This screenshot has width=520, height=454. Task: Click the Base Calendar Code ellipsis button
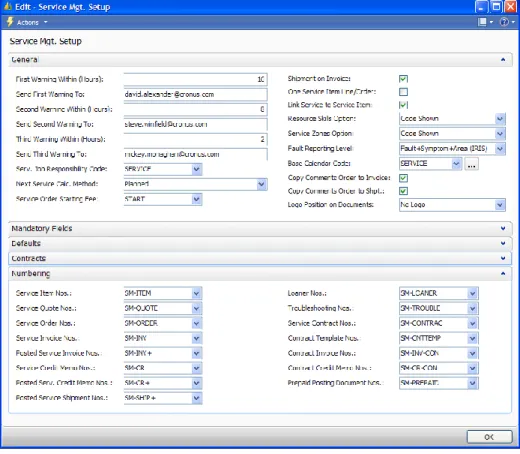[471, 164]
